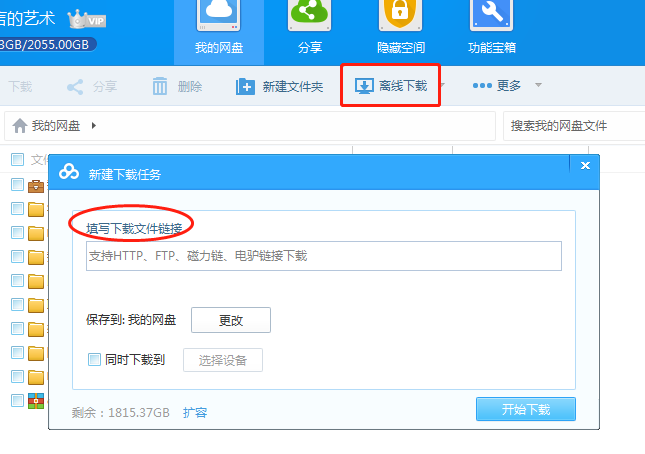The height and width of the screenshot is (454, 645).
Task: Click the 填写下载文件链接 label
Action: point(134,228)
